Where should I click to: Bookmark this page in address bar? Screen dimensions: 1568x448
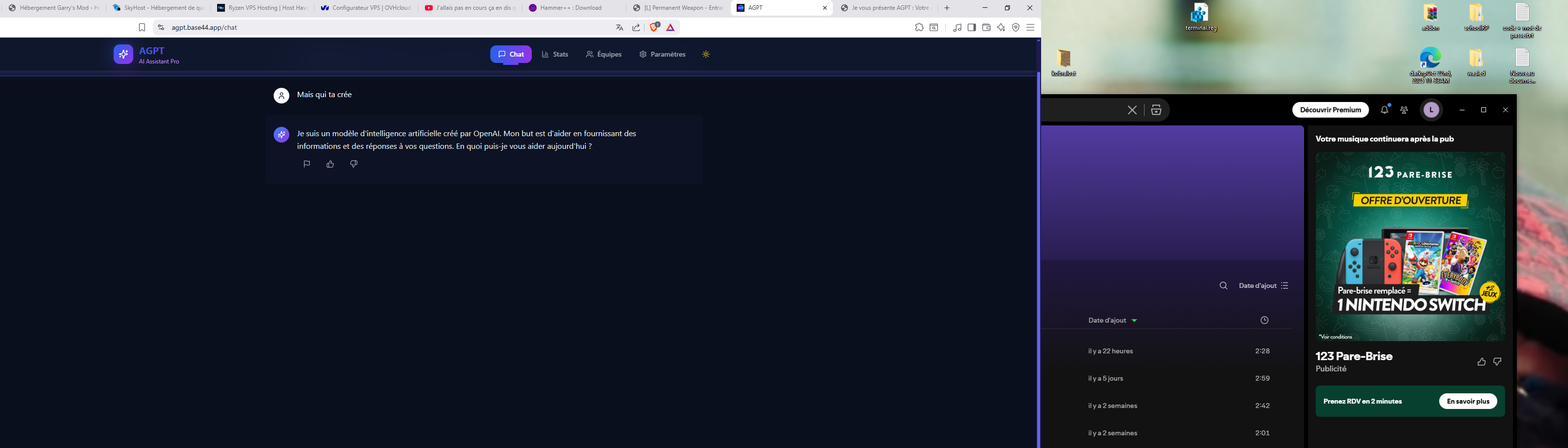coord(142,27)
